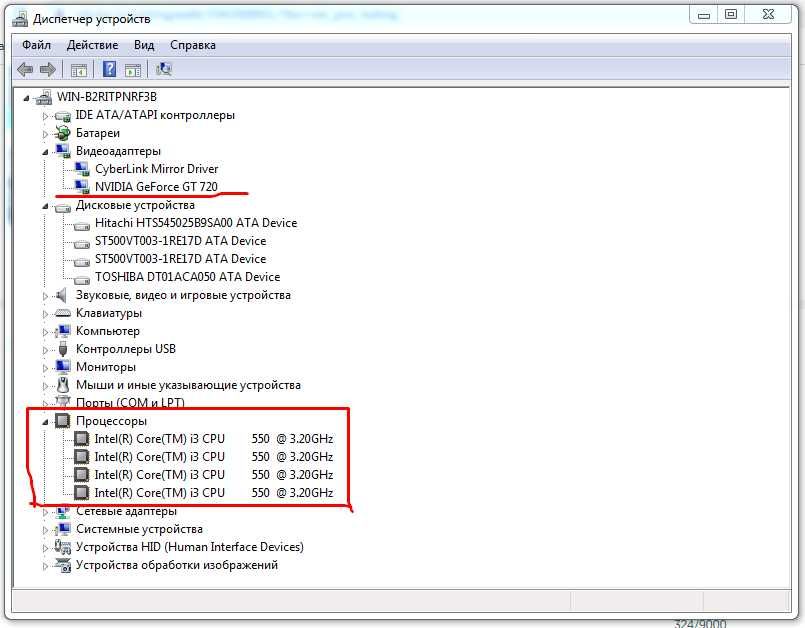Viewport: 805px width, 628px height.
Task: Toggle the action pane toolbar icon
Action: tap(132, 70)
